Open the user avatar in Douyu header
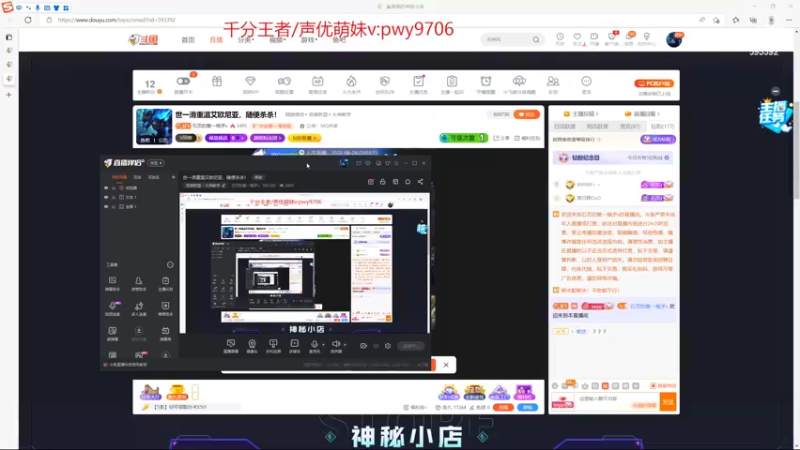 tap(674, 39)
